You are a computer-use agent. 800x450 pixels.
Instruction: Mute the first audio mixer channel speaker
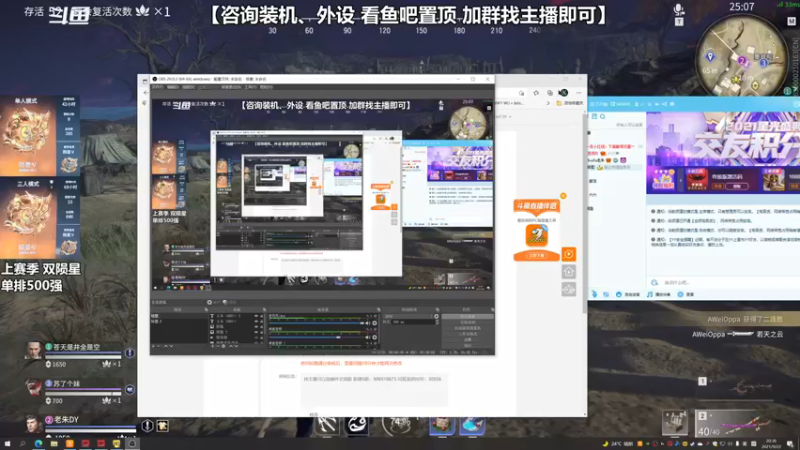(368, 323)
